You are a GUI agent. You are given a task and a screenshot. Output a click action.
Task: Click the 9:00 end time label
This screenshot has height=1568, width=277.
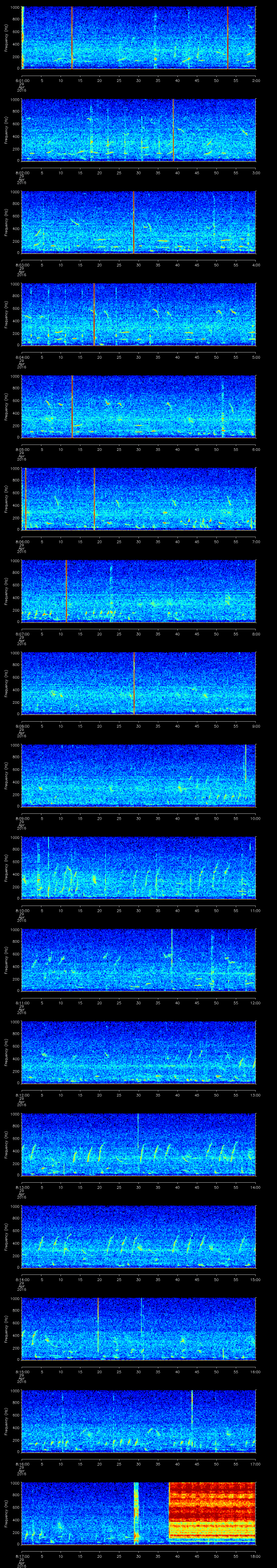click(256, 726)
